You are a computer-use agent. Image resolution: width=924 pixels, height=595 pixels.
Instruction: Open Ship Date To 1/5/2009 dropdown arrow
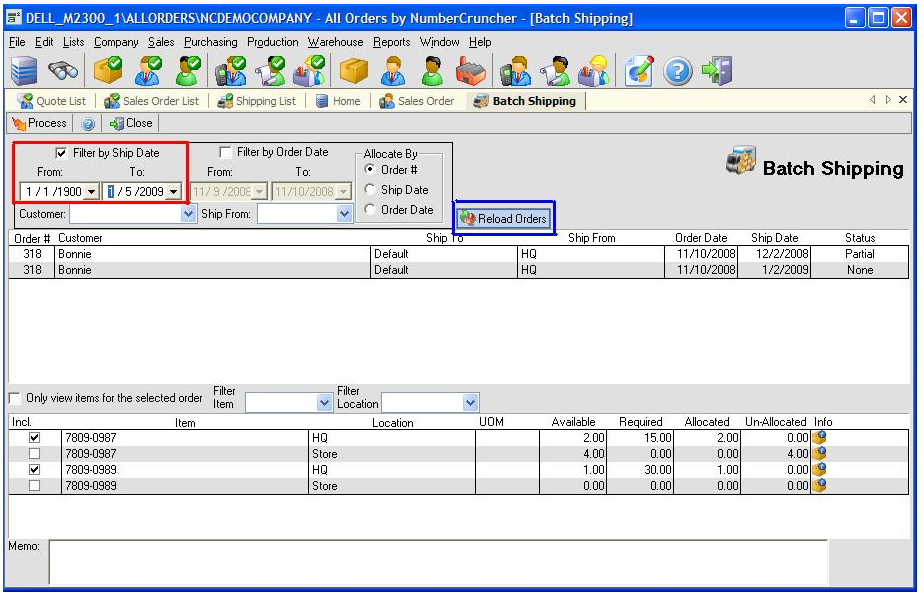click(173, 191)
